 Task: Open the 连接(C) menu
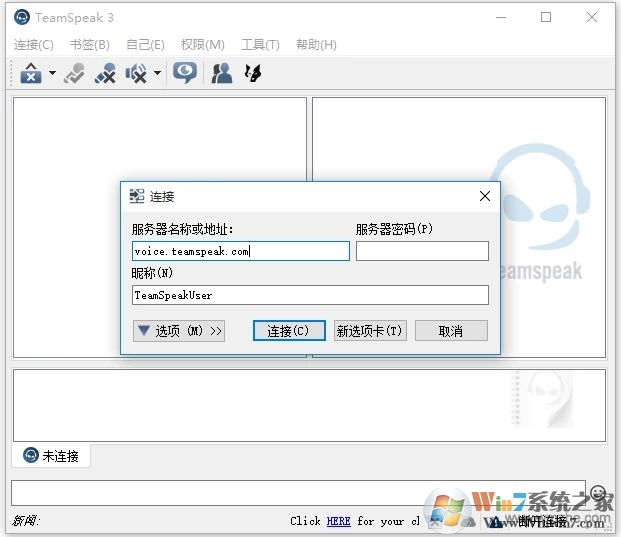[34, 44]
